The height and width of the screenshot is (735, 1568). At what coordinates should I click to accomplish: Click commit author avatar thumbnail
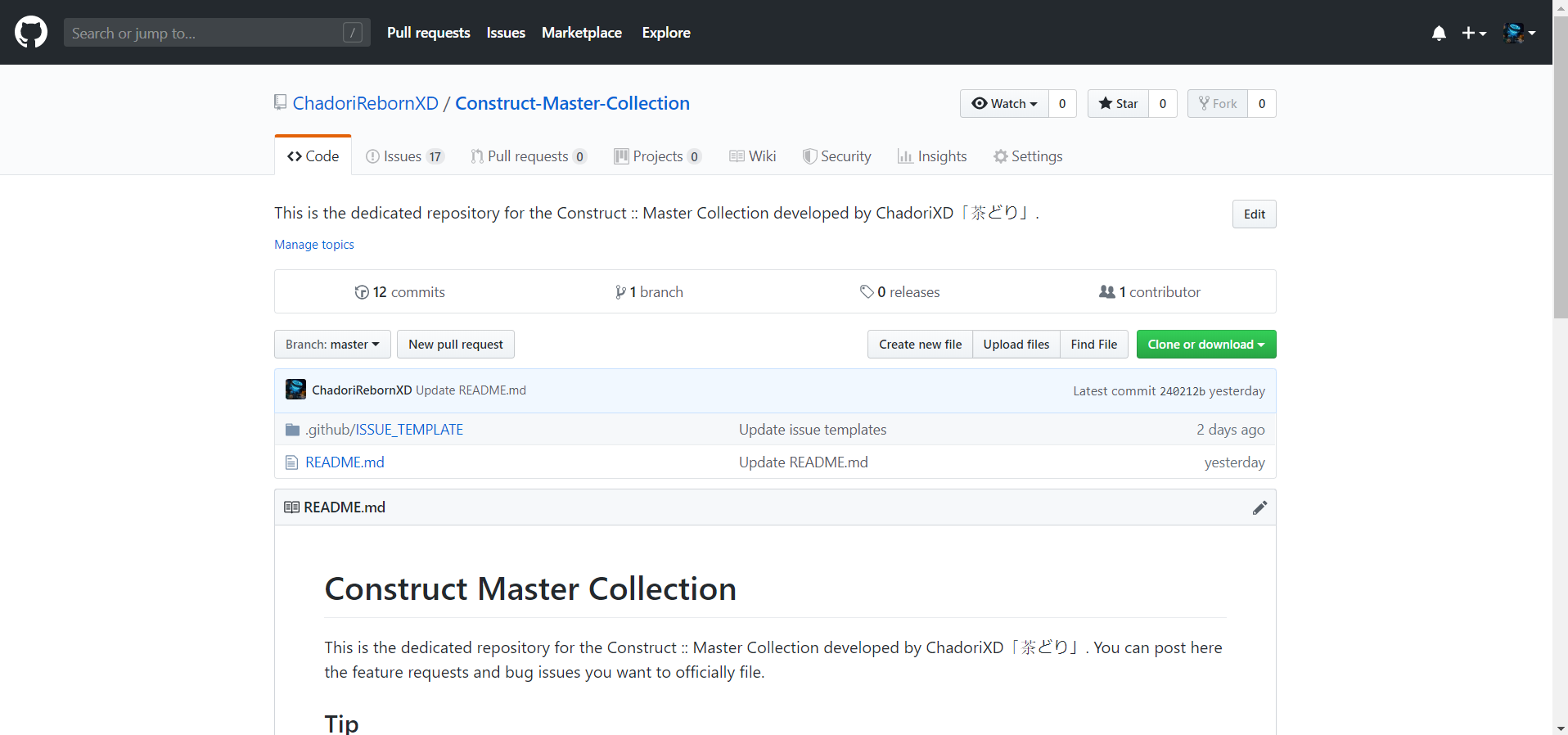click(x=295, y=390)
